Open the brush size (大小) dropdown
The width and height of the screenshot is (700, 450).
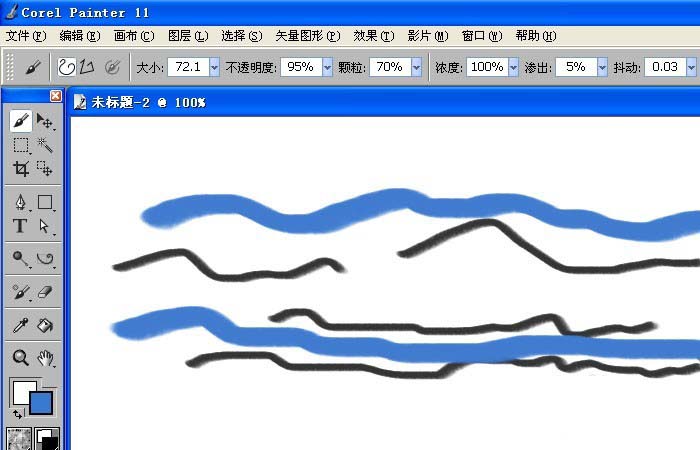point(212,68)
